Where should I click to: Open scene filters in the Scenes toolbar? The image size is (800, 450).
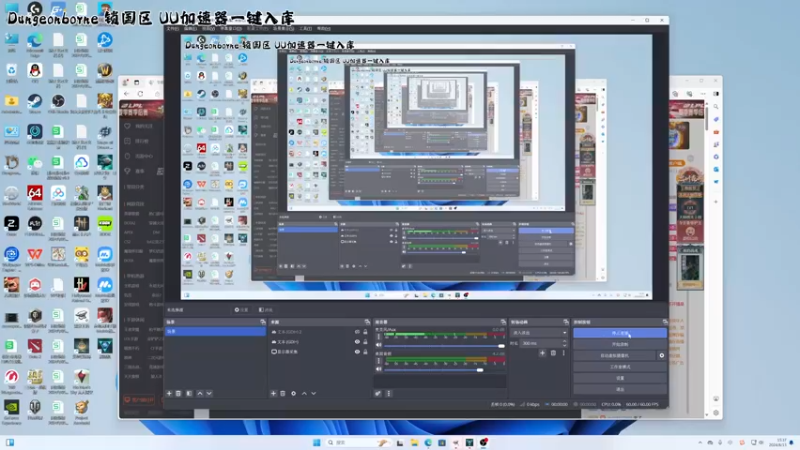189,393
